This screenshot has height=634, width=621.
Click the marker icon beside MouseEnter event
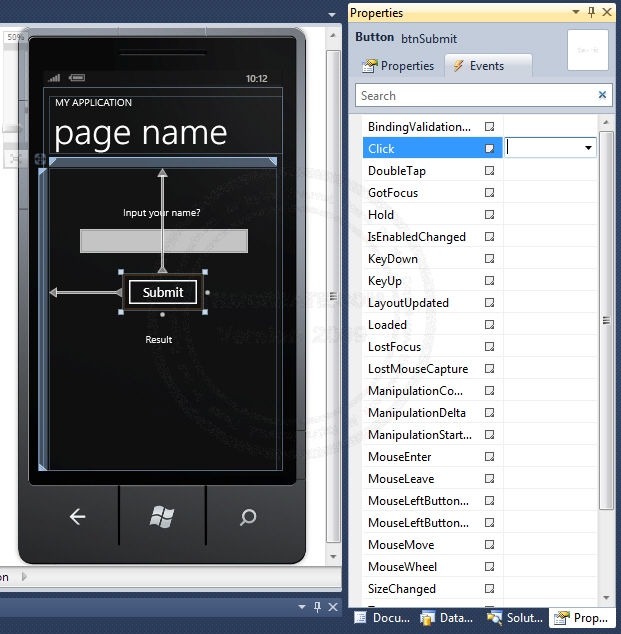tap(490, 457)
